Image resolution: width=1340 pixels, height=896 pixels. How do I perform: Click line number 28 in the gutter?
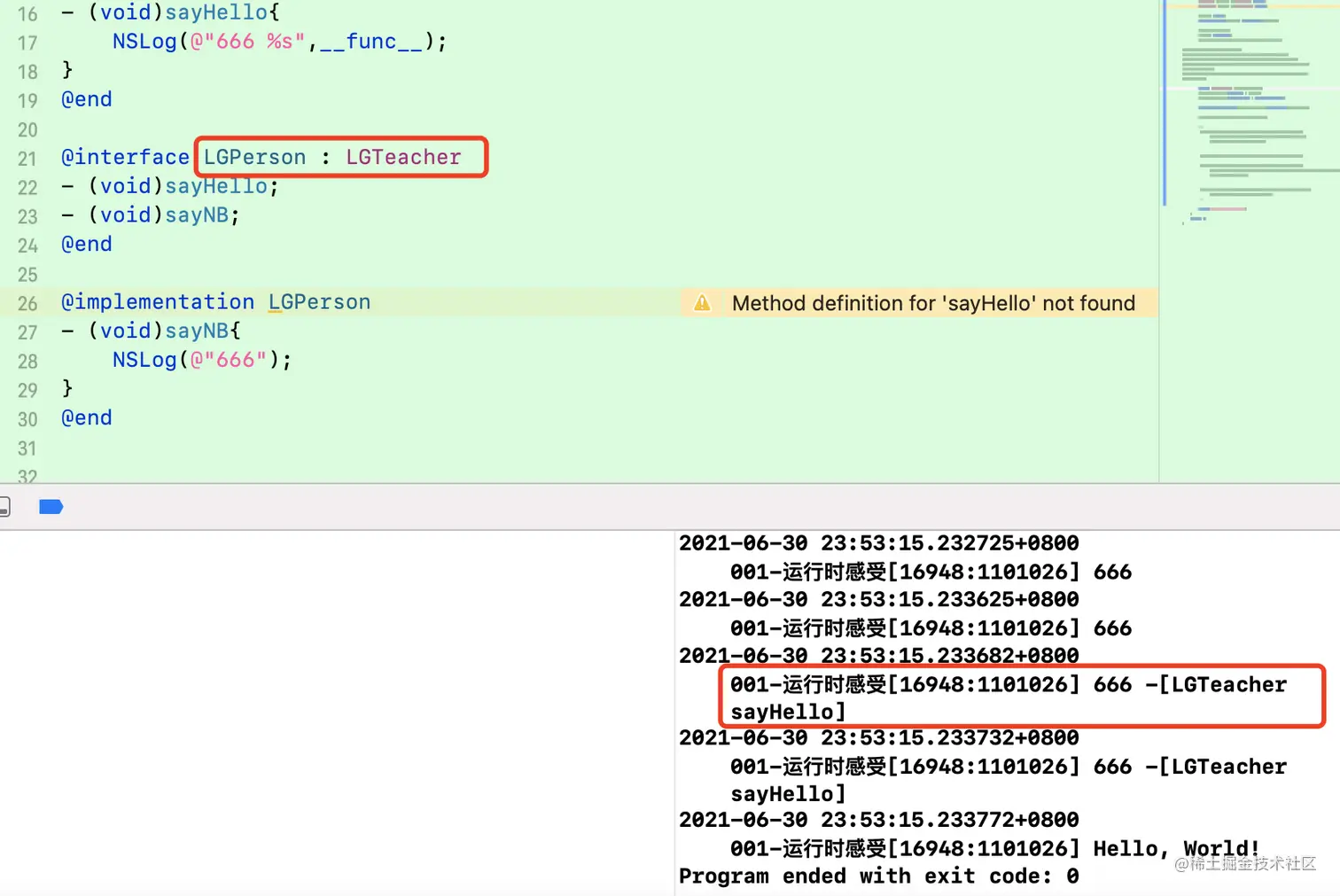click(27, 362)
